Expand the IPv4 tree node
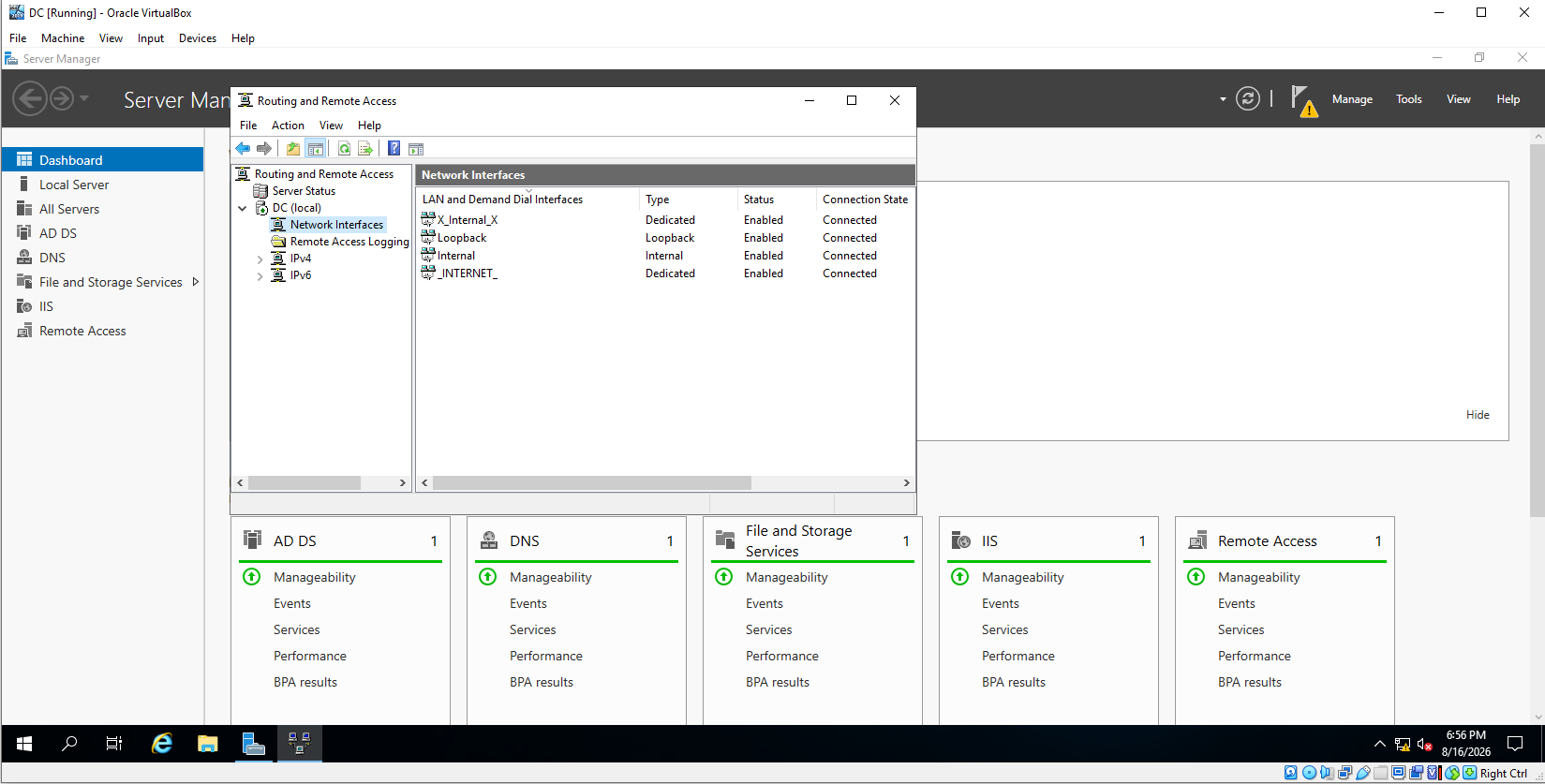This screenshot has width=1545, height=784. click(260, 259)
